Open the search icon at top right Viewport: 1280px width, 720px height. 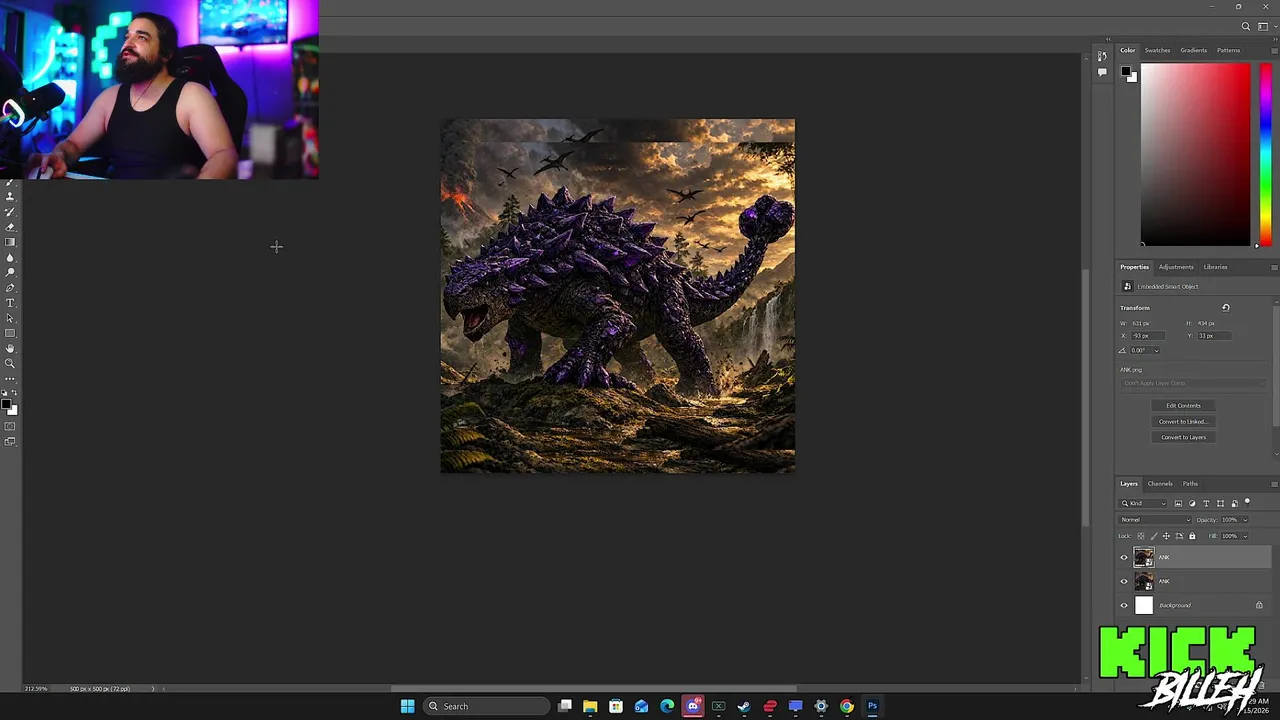(1246, 27)
